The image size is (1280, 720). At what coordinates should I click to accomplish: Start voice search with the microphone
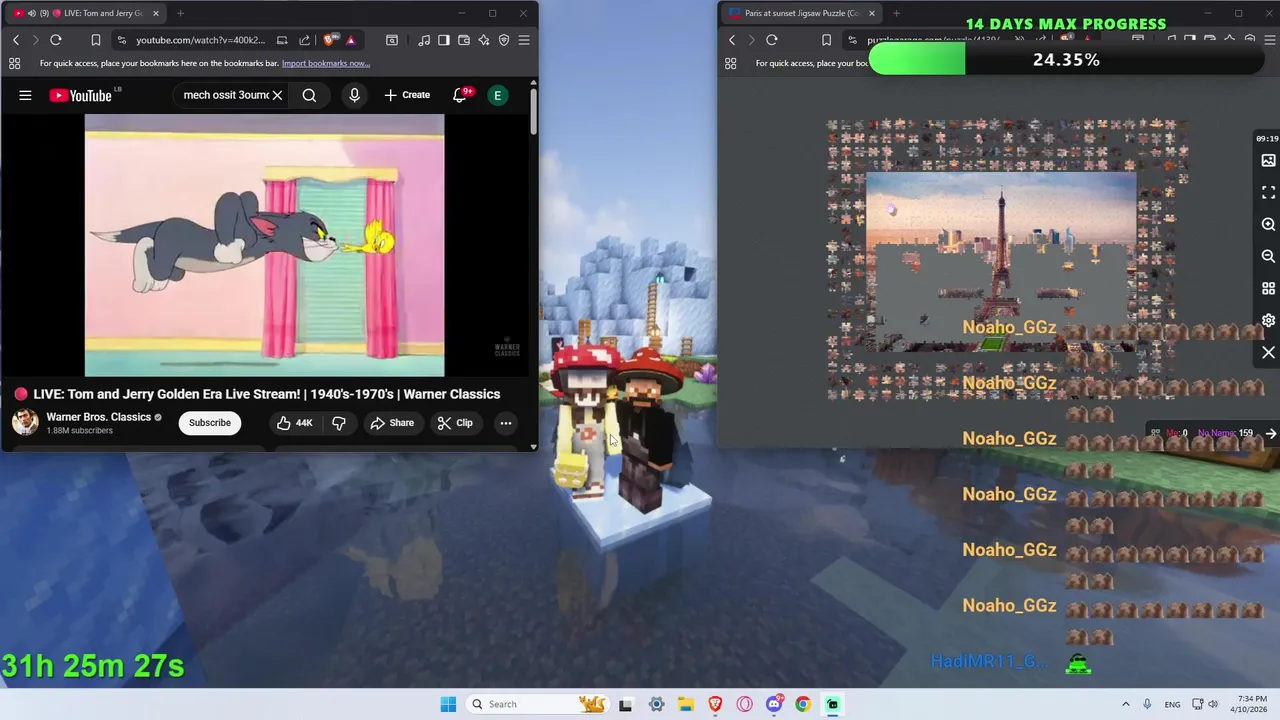354,95
